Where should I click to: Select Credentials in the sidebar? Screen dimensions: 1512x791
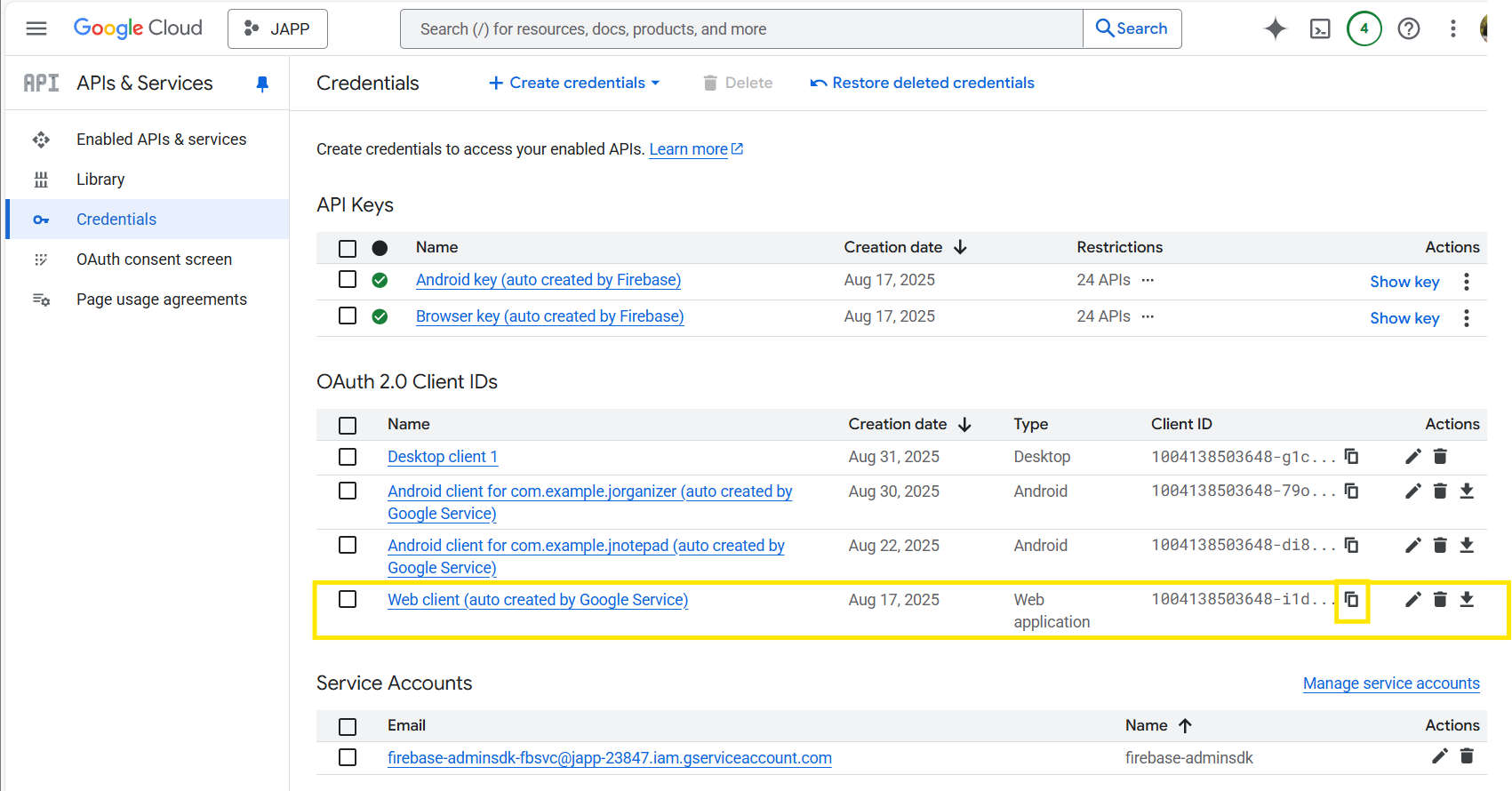coord(148,220)
